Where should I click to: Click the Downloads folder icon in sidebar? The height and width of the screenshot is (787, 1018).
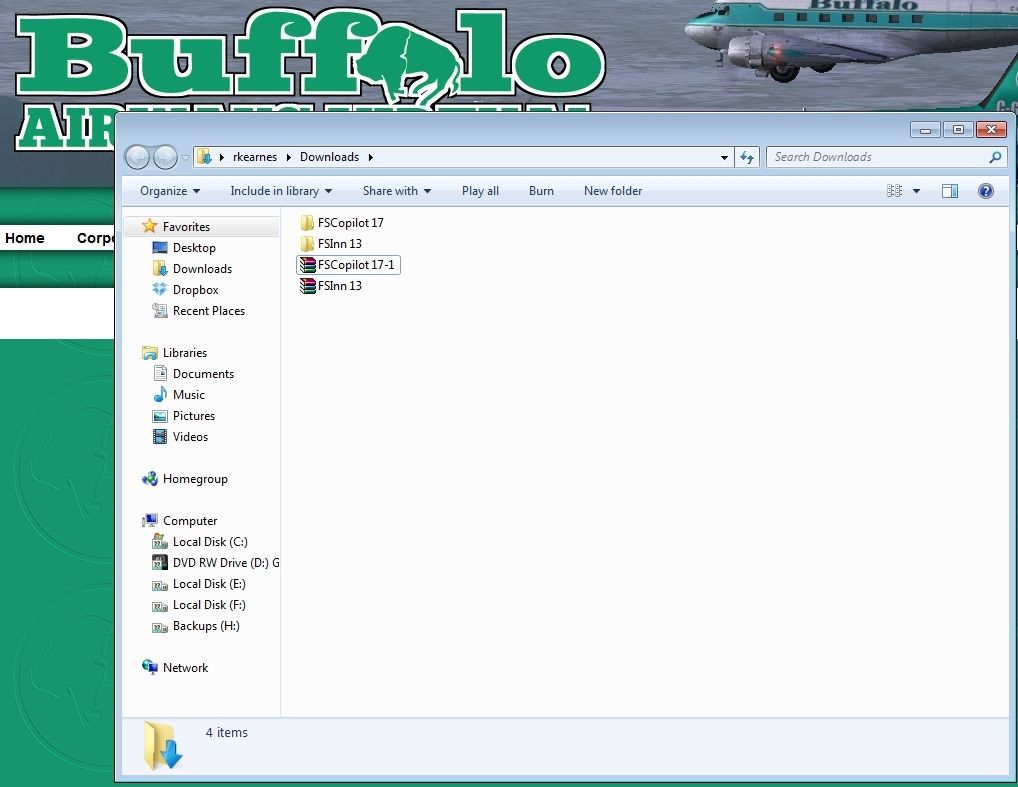pyautogui.click(x=160, y=268)
